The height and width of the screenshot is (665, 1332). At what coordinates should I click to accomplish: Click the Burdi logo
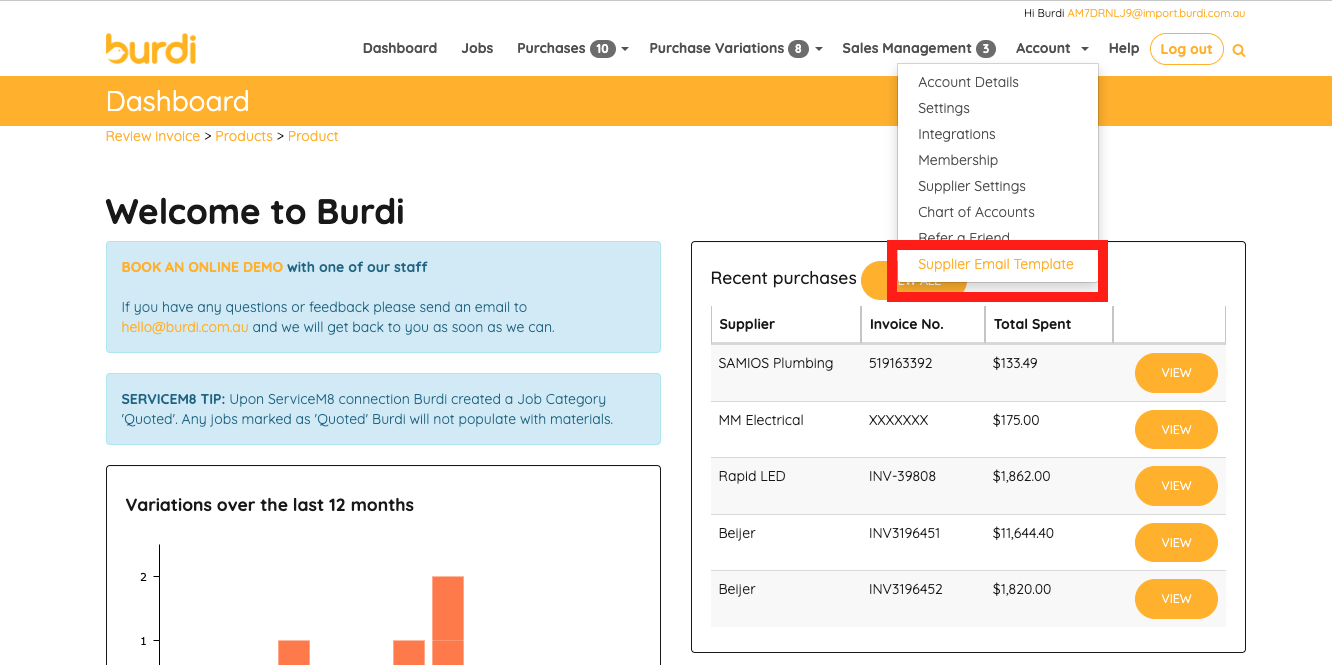tap(150, 48)
